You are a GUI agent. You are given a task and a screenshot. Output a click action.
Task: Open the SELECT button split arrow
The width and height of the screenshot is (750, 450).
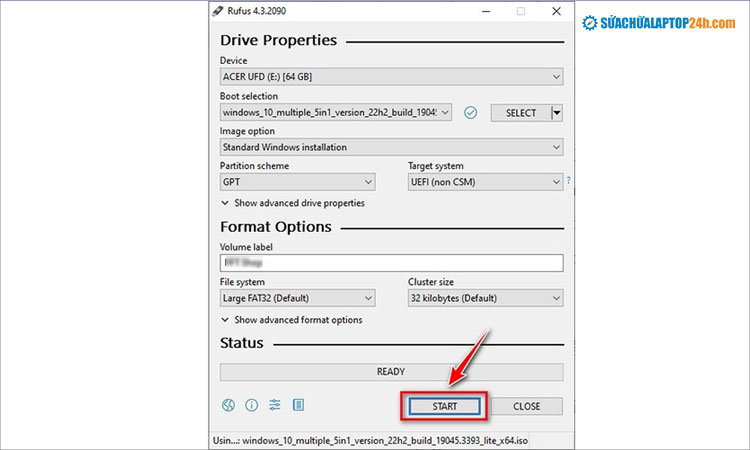click(557, 113)
